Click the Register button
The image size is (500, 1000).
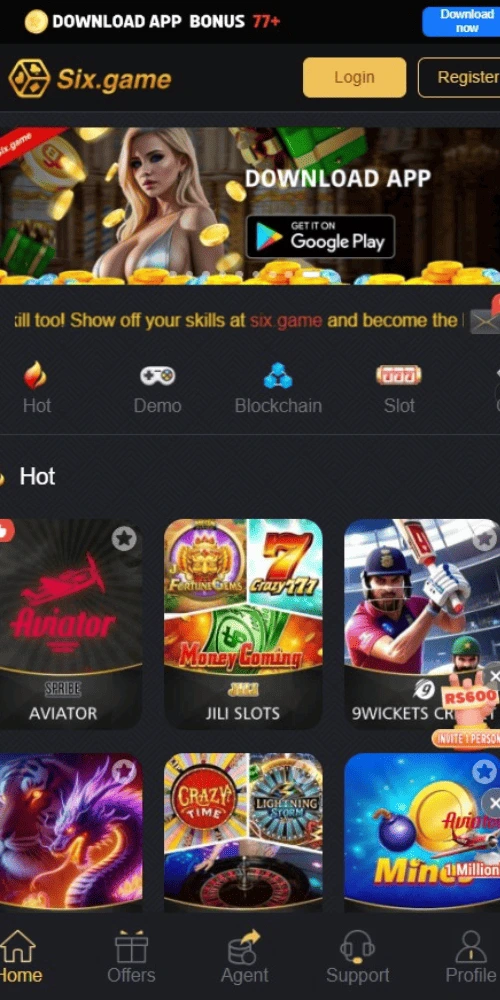coord(459,77)
